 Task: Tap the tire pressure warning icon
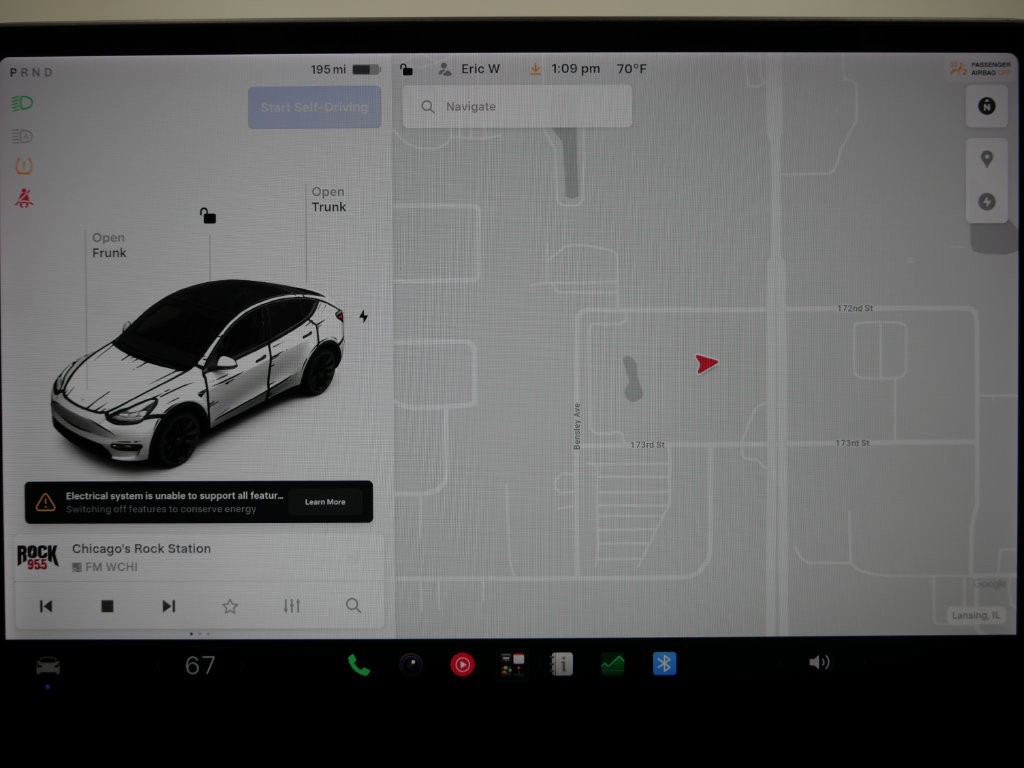click(x=24, y=166)
